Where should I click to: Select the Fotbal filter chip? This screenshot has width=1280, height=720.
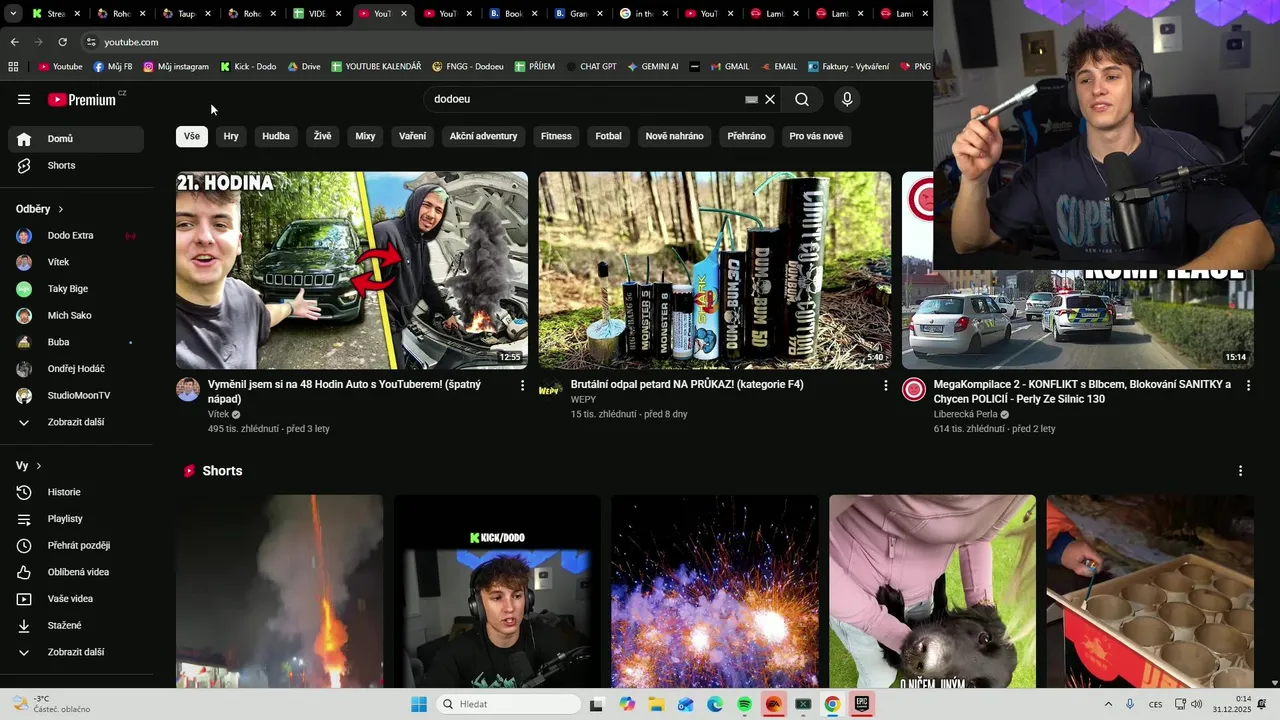click(x=608, y=136)
